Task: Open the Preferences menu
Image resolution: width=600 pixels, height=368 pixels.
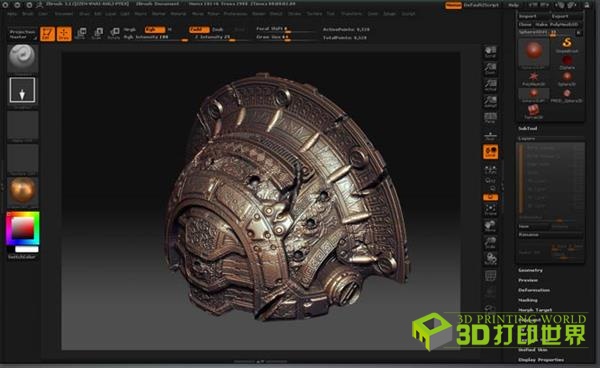Action: pos(235,13)
